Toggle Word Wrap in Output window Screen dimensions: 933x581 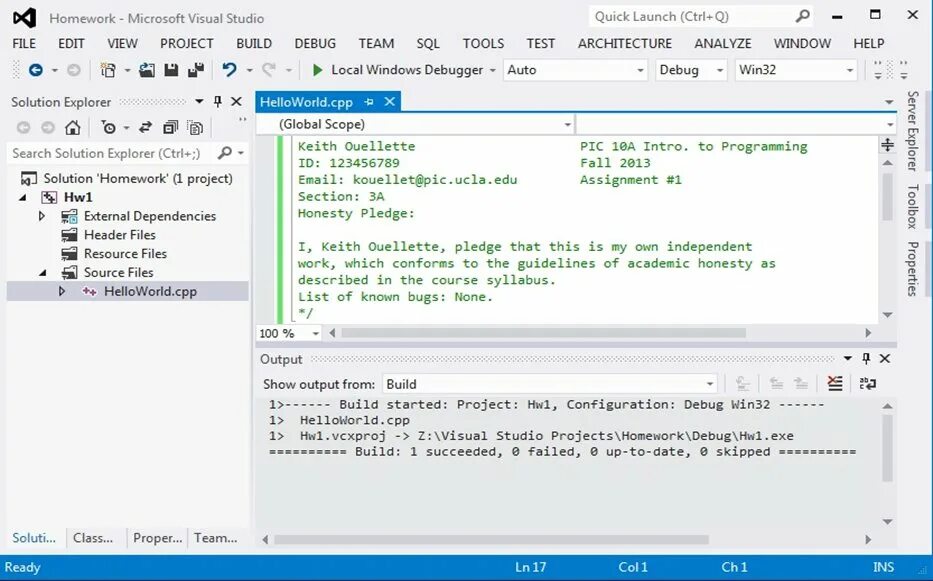click(x=868, y=384)
